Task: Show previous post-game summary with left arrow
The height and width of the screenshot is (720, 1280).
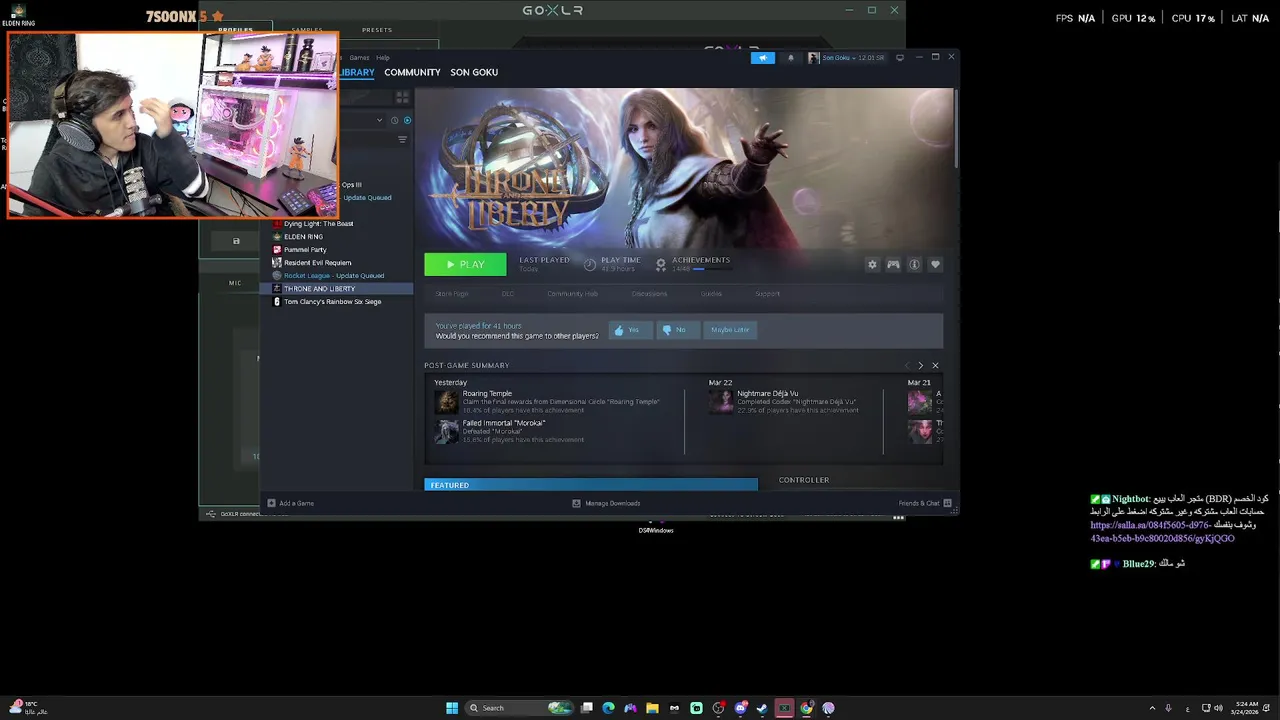Action: coord(907,366)
